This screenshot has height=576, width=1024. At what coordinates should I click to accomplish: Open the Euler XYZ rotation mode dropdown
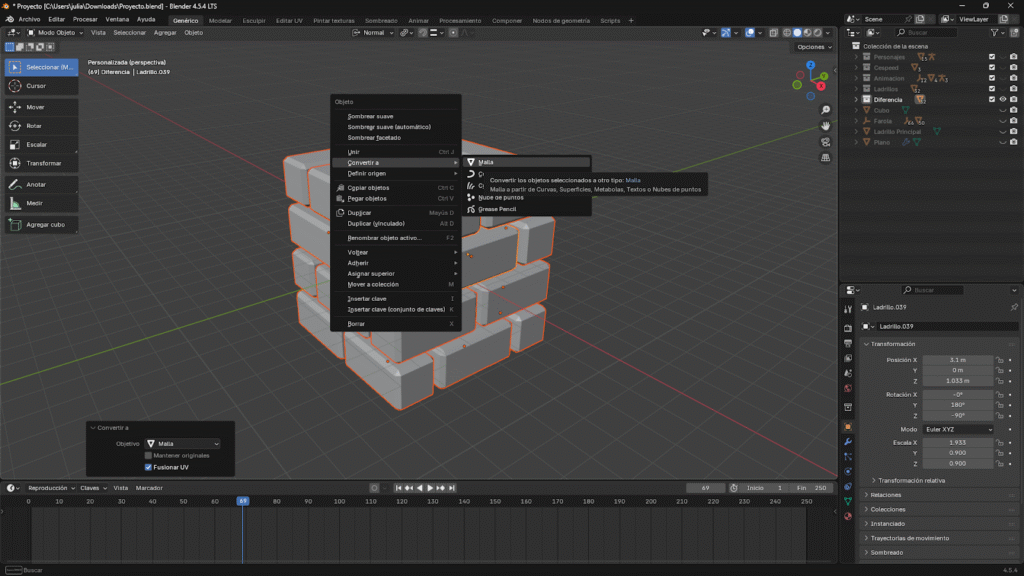tap(958, 429)
